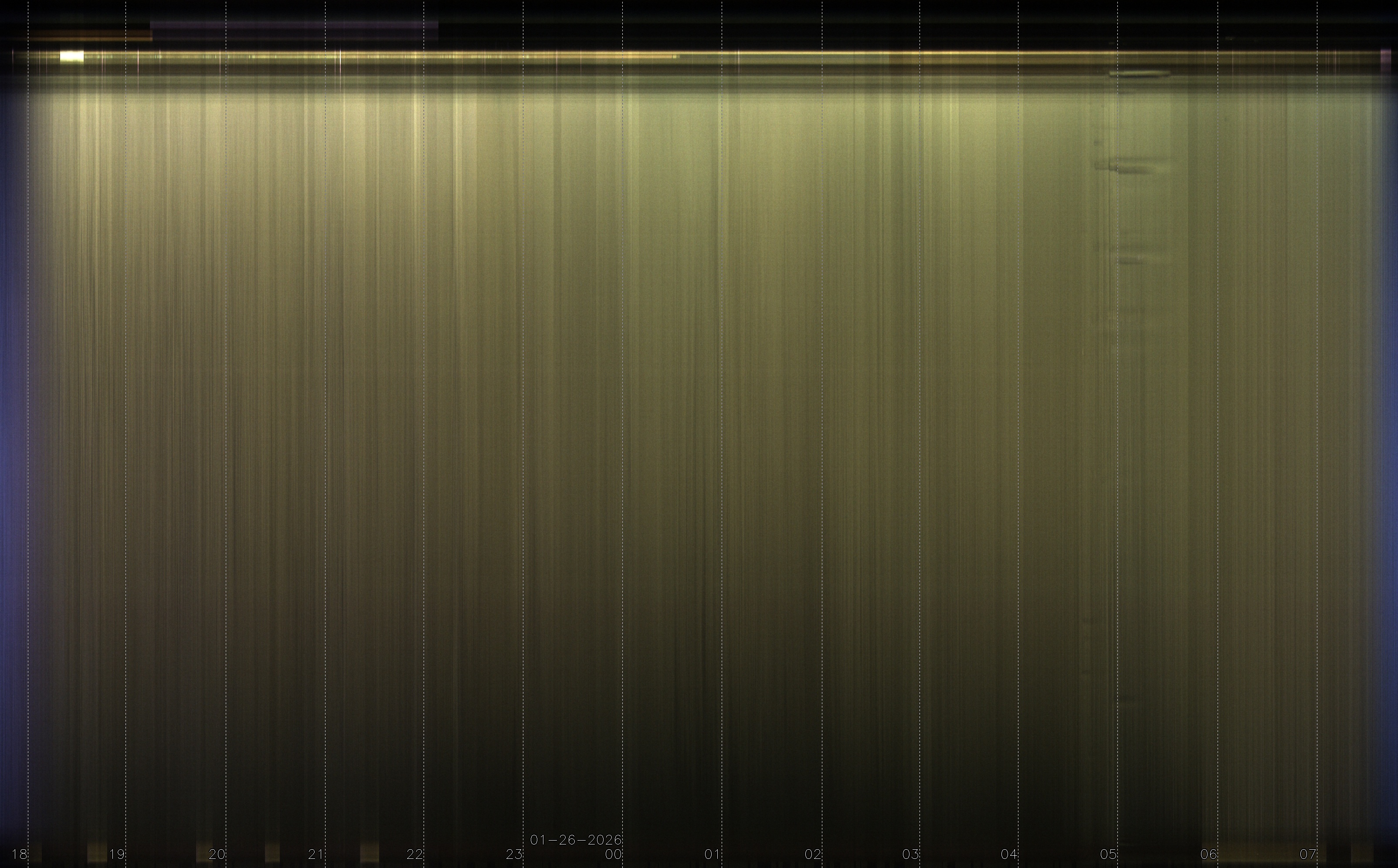Select the 04 hour label
1398x868 pixels.
1009,854
